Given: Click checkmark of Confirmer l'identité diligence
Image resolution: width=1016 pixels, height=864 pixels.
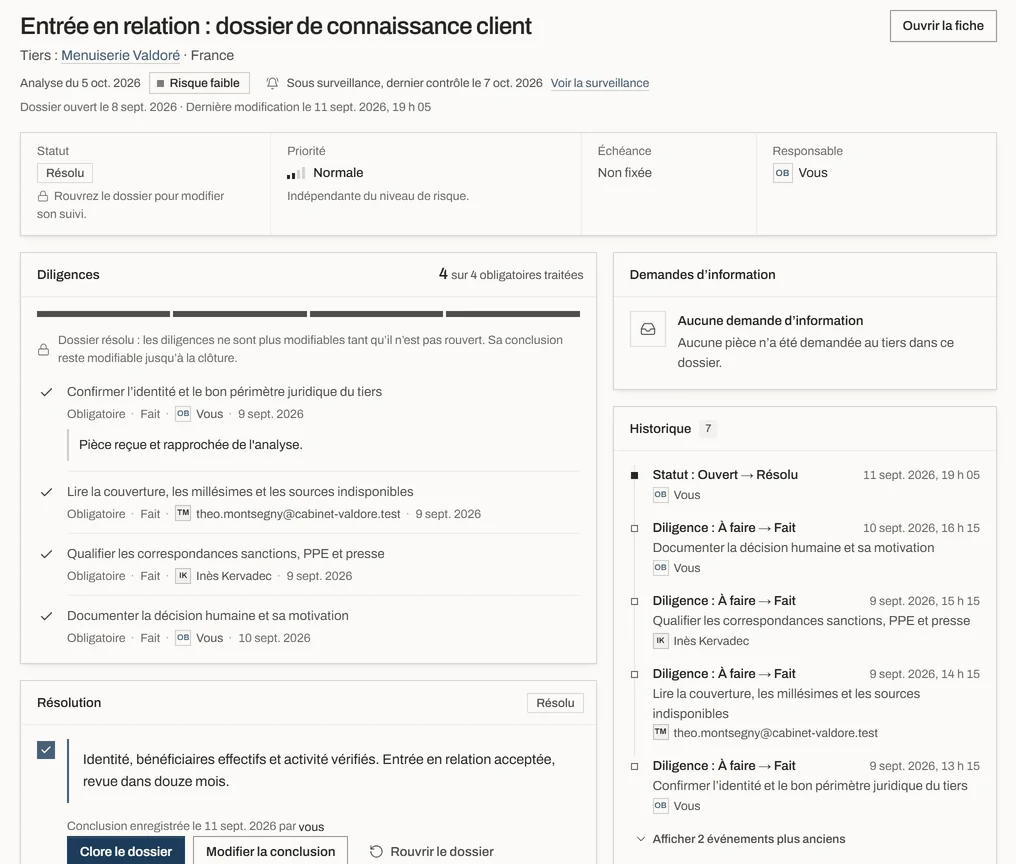Looking at the screenshot, I should tap(46, 392).
